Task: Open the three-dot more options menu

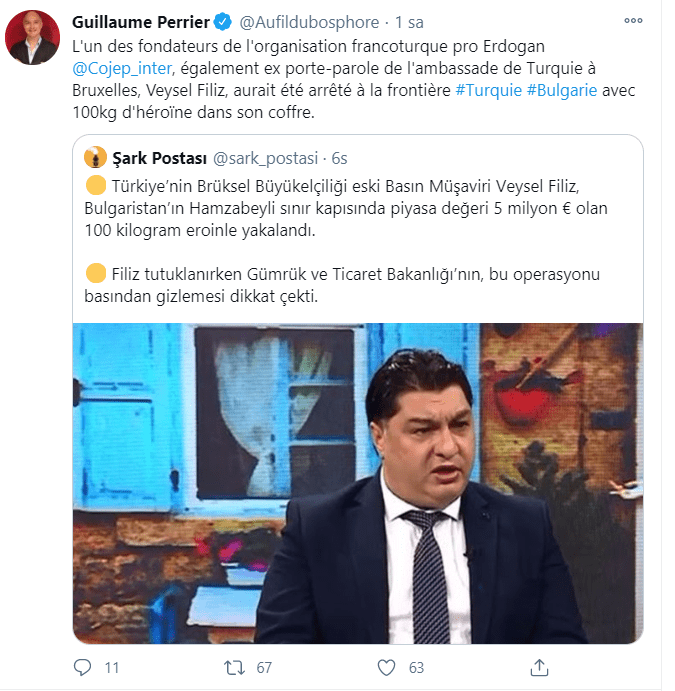Action: coord(633,21)
